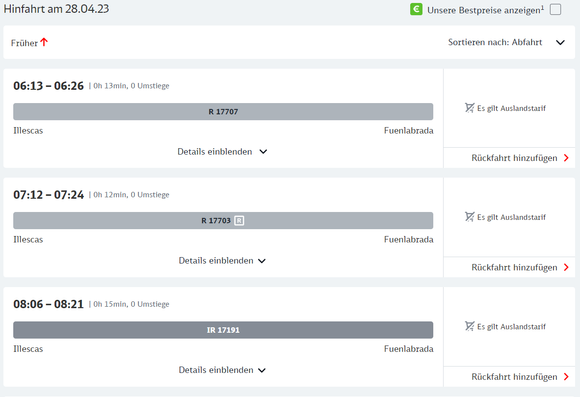This screenshot has width=580, height=397.
Task: Click the IR 17191 train bar
Action: pos(223,330)
